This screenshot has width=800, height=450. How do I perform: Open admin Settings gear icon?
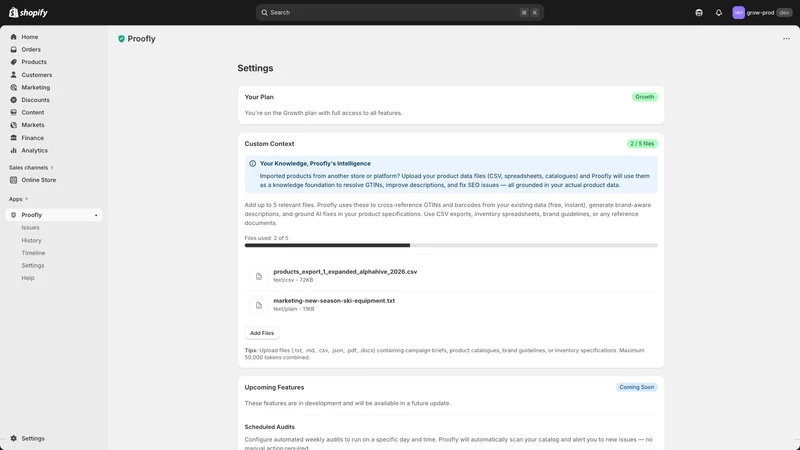click(x=14, y=438)
